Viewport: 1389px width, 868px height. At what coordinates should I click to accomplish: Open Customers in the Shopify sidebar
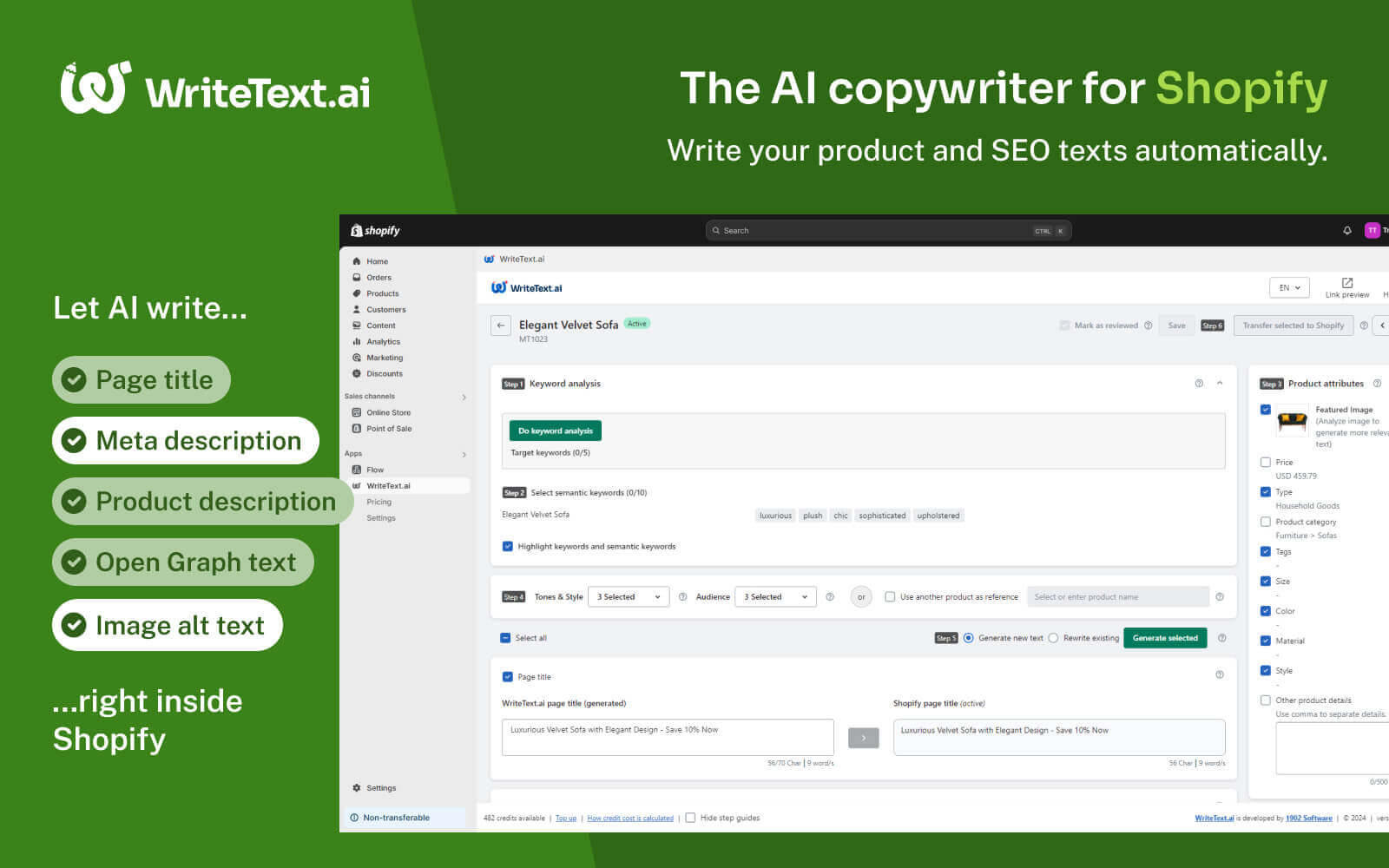[x=385, y=309]
